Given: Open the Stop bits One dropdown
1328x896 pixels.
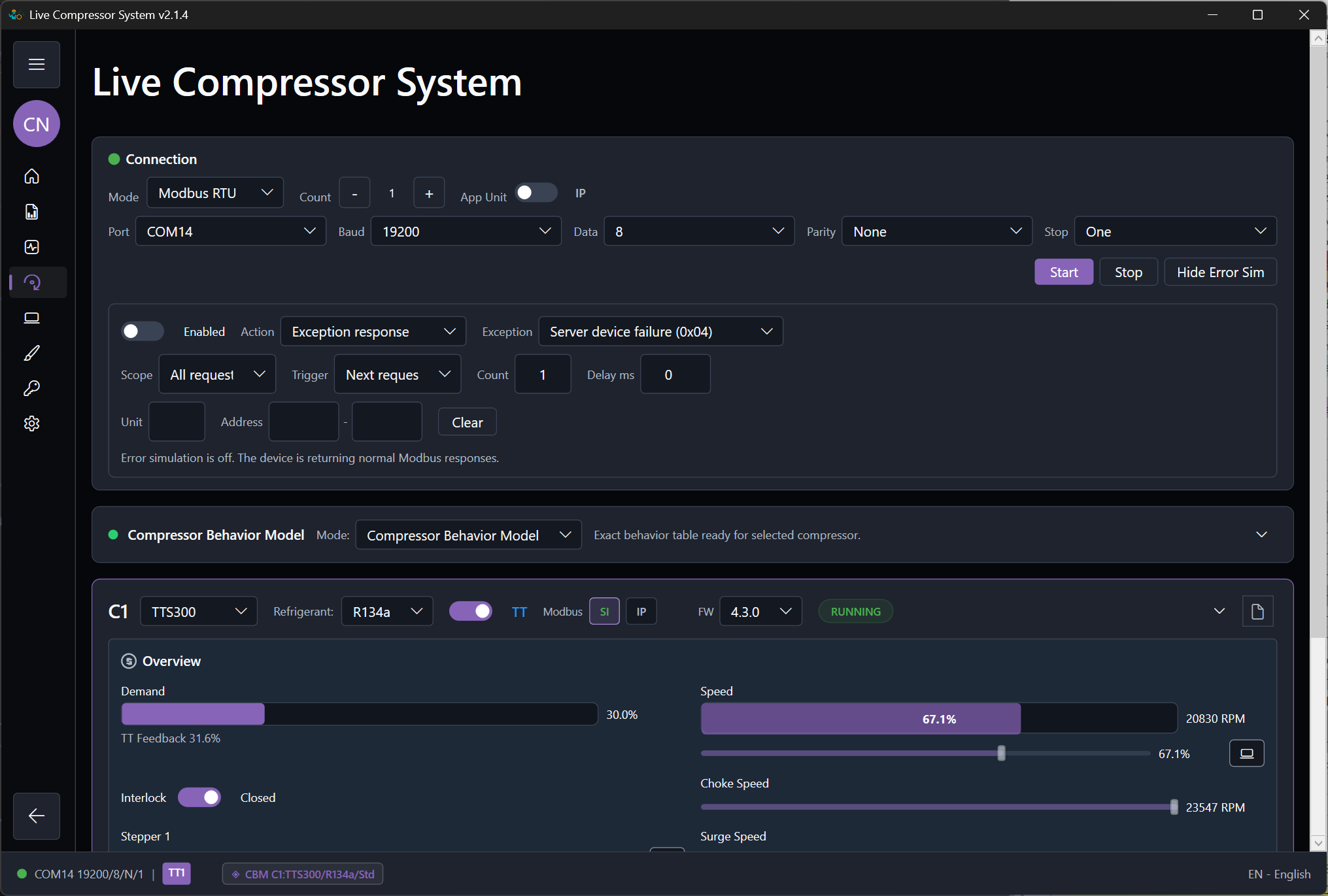Looking at the screenshot, I should tap(1176, 231).
